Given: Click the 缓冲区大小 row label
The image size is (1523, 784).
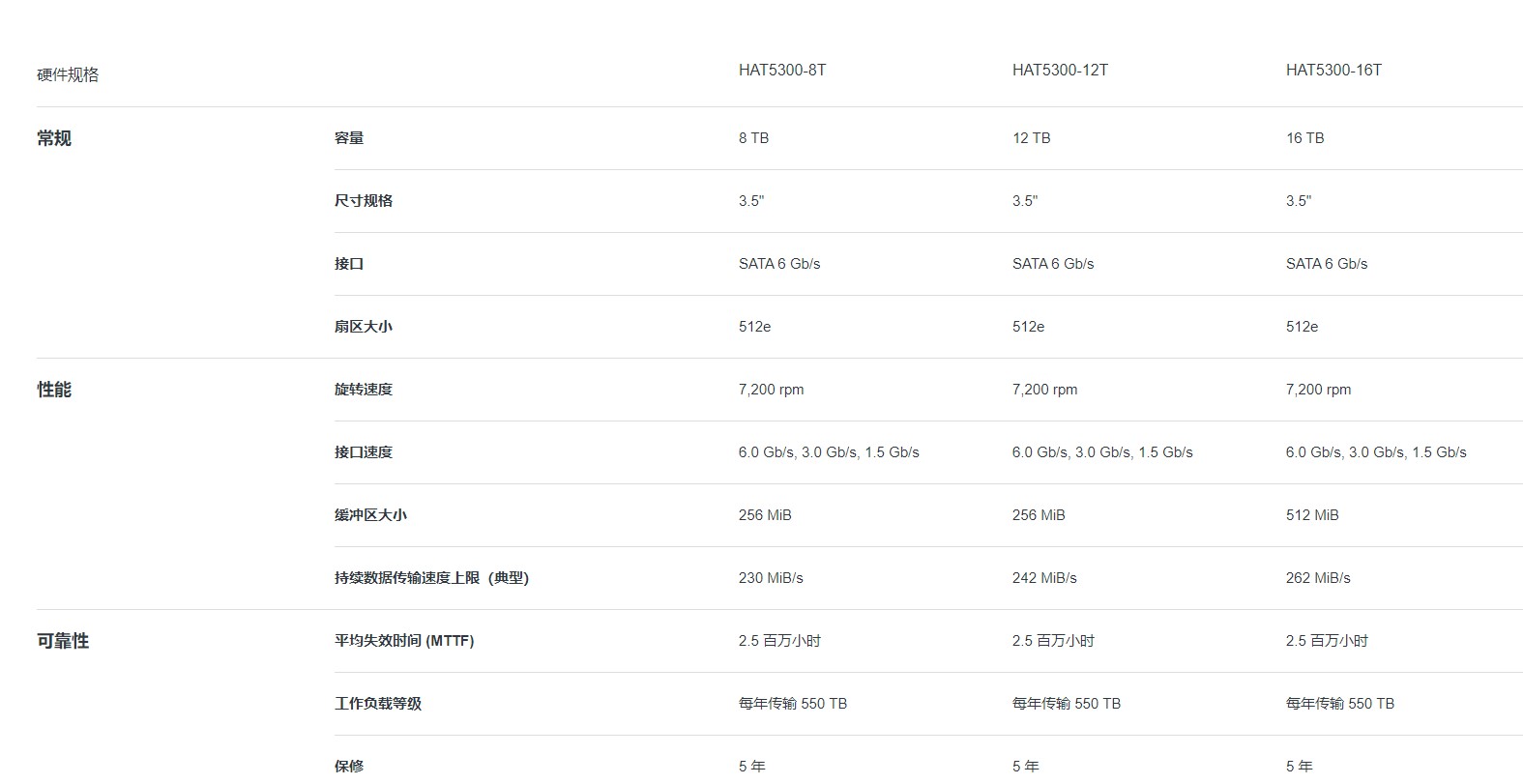Looking at the screenshot, I should (x=370, y=515).
